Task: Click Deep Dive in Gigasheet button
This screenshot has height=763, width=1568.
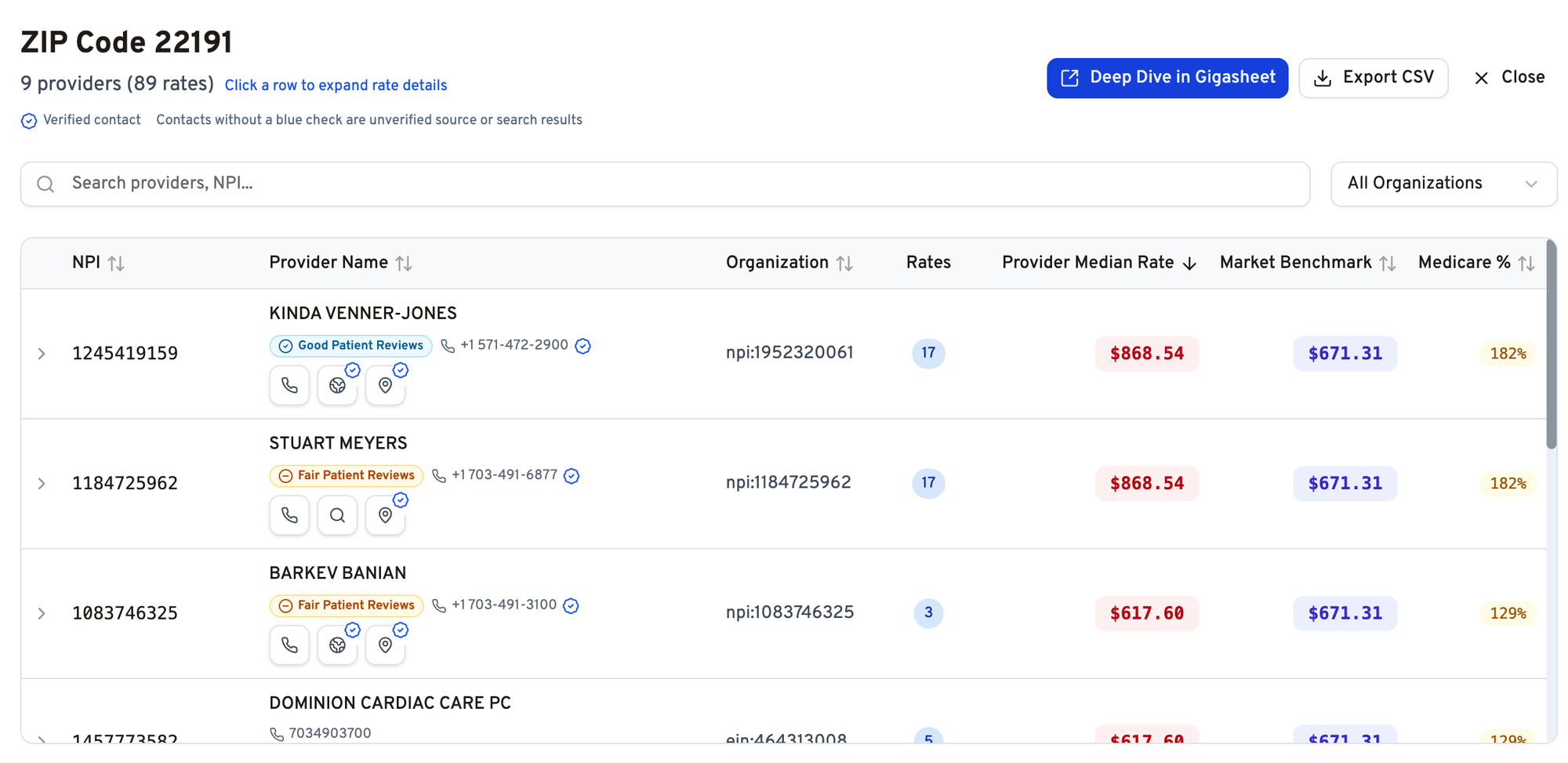Action: coord(1167,78)
